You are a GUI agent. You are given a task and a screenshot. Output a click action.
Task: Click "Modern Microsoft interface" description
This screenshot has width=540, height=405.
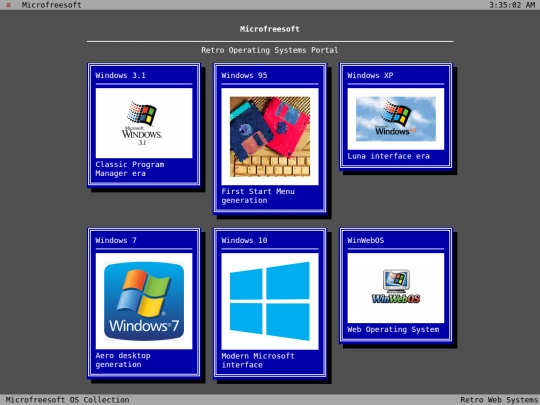258,360
